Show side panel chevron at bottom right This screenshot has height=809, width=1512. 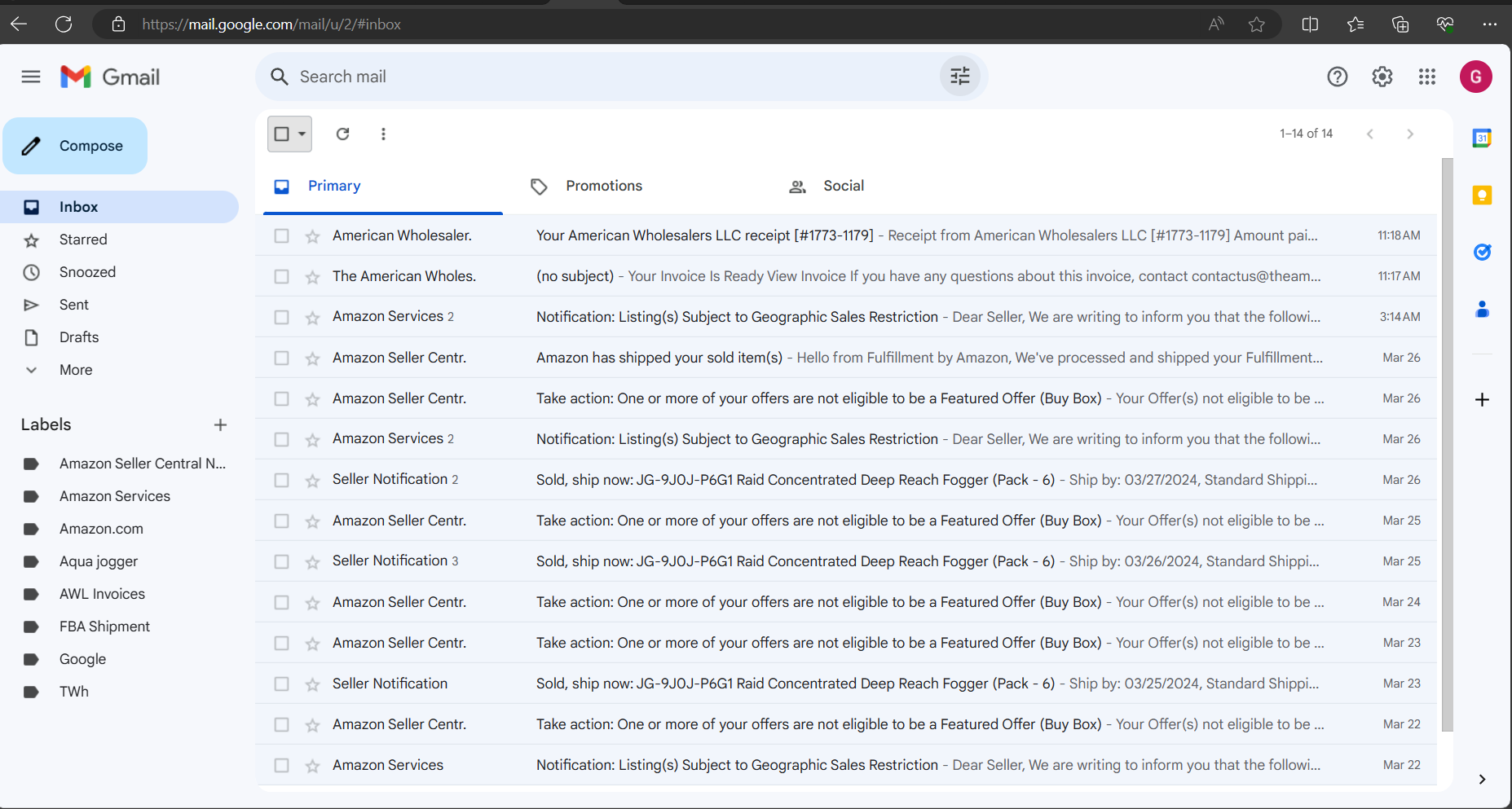tap(1482, 780)
